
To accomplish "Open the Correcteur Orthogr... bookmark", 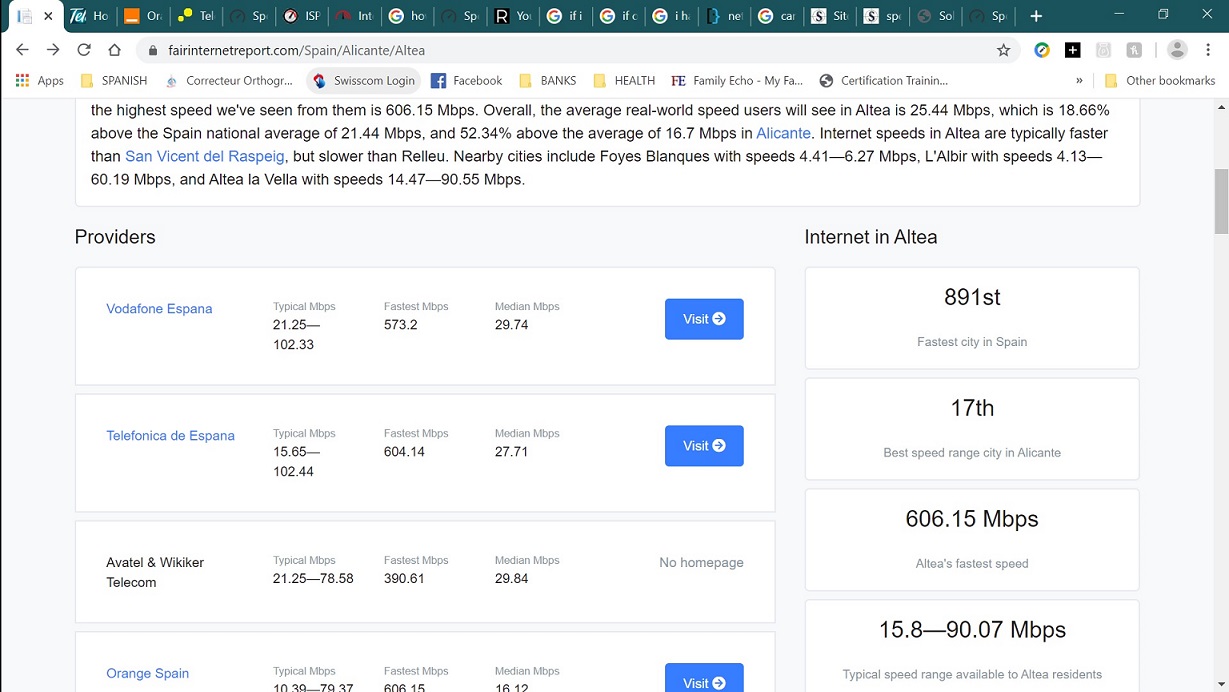I will (229, 80).
